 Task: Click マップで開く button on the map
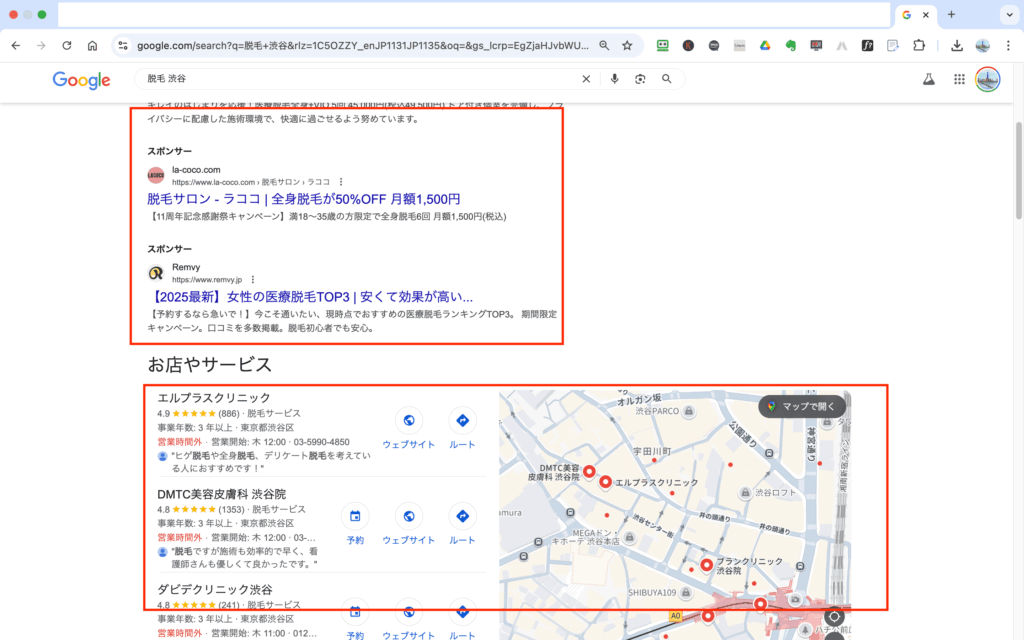[802, 406]
